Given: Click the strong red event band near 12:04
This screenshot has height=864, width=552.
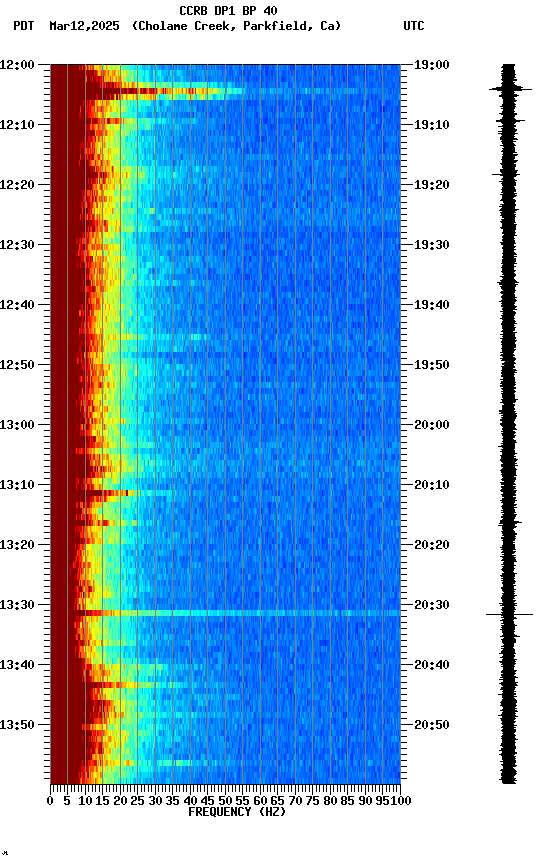Looking at the screenshot, I should pos(165,90).
